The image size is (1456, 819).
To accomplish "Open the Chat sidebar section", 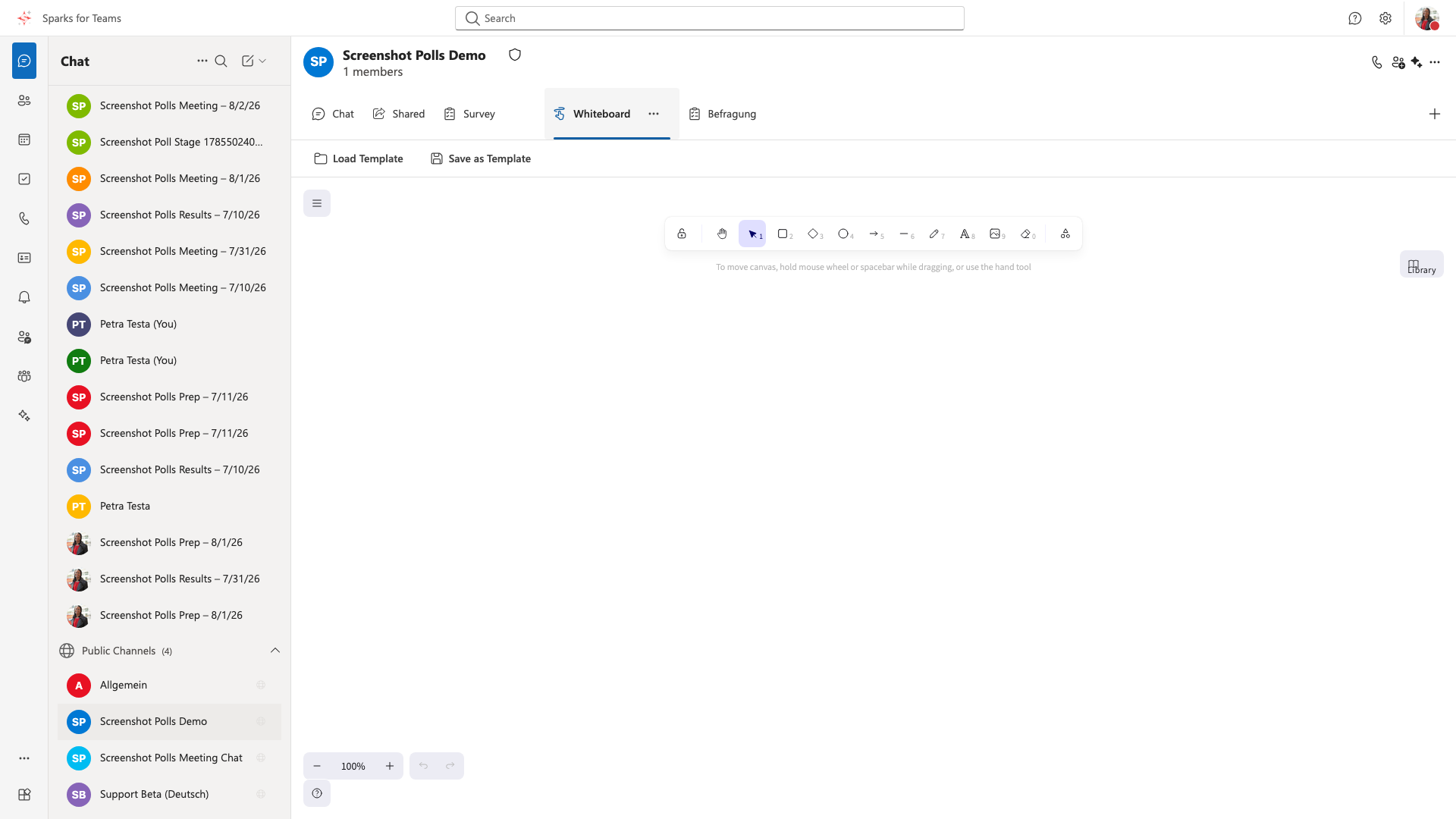I will 24,61.
